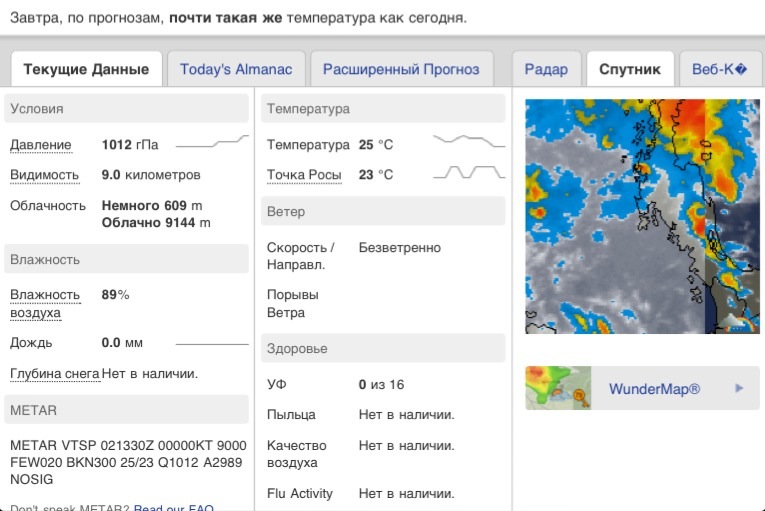This screenshot has height=511, width=765.
Task: Click the Точка Росы label
Action: click(x=304, y=175)
